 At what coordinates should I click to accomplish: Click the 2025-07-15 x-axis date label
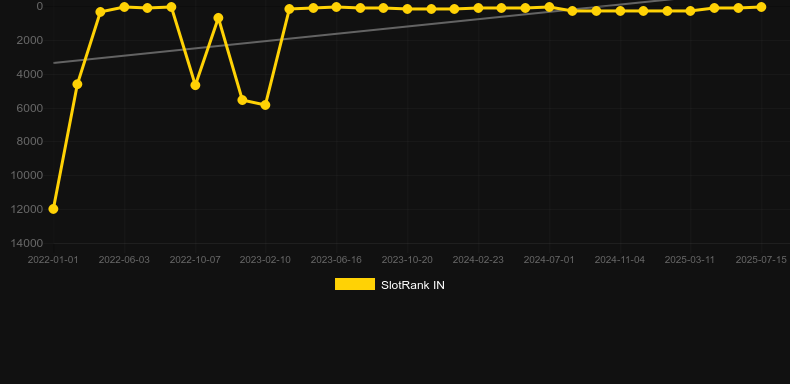[761, 260]
